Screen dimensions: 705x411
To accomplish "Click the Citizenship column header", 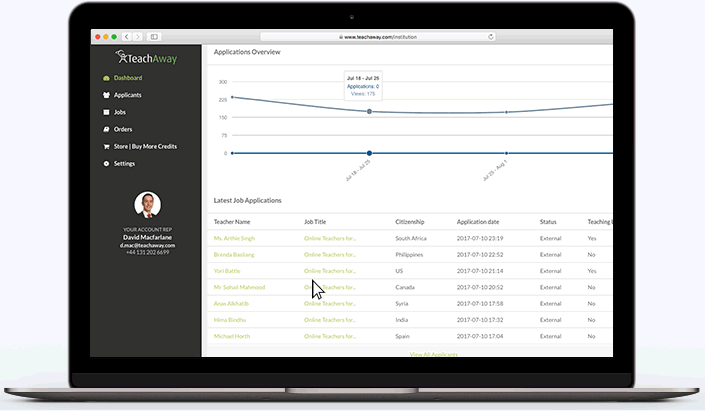I will tap(410, 222).
